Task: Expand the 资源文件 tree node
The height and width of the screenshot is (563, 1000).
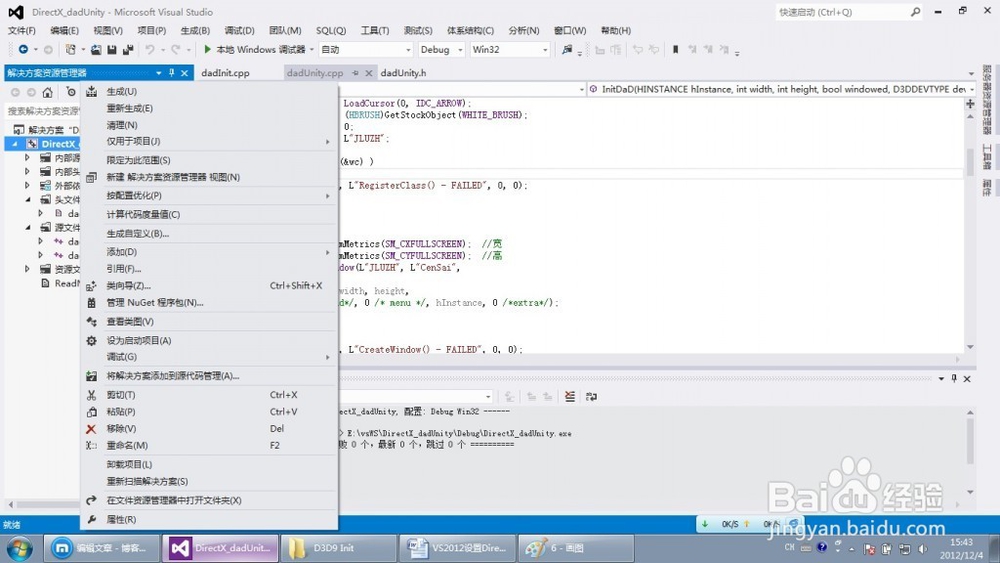Action: point(27,269)
